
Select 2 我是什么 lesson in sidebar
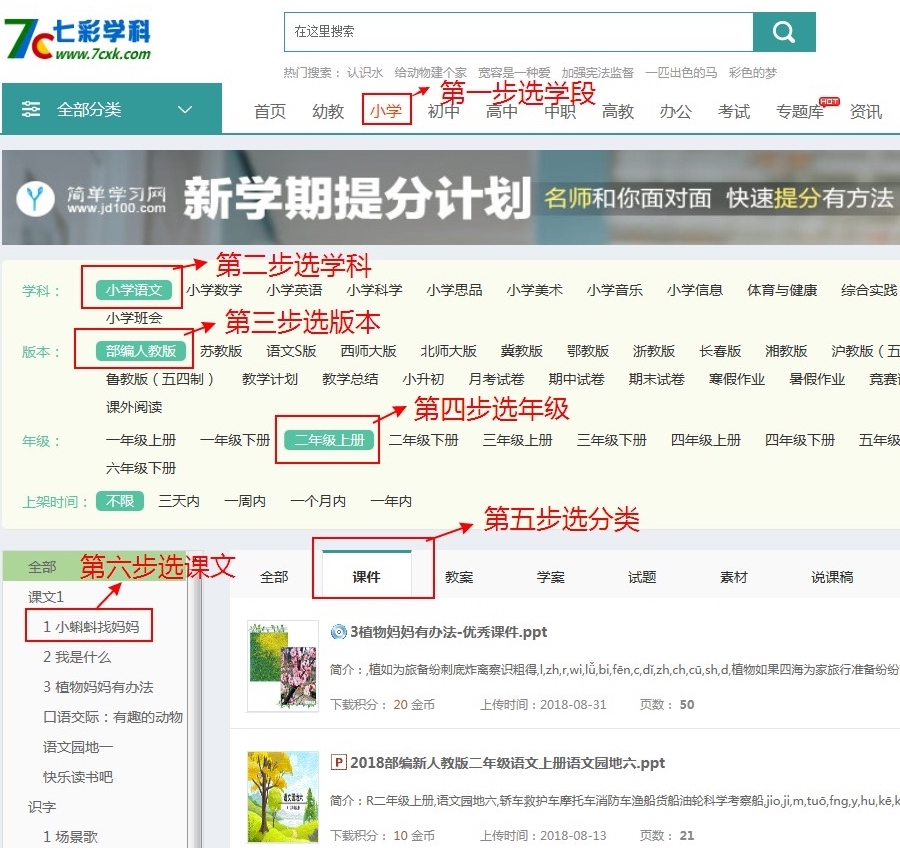77,657
